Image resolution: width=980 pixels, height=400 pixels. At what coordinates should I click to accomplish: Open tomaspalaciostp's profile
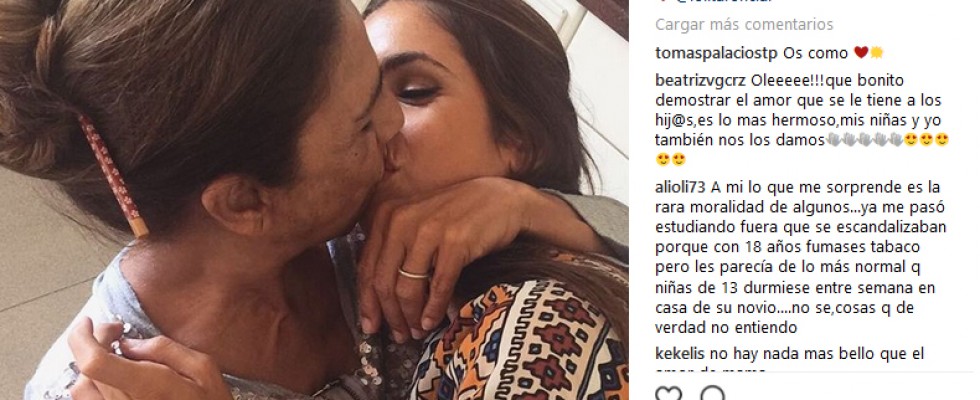(716, 53)
